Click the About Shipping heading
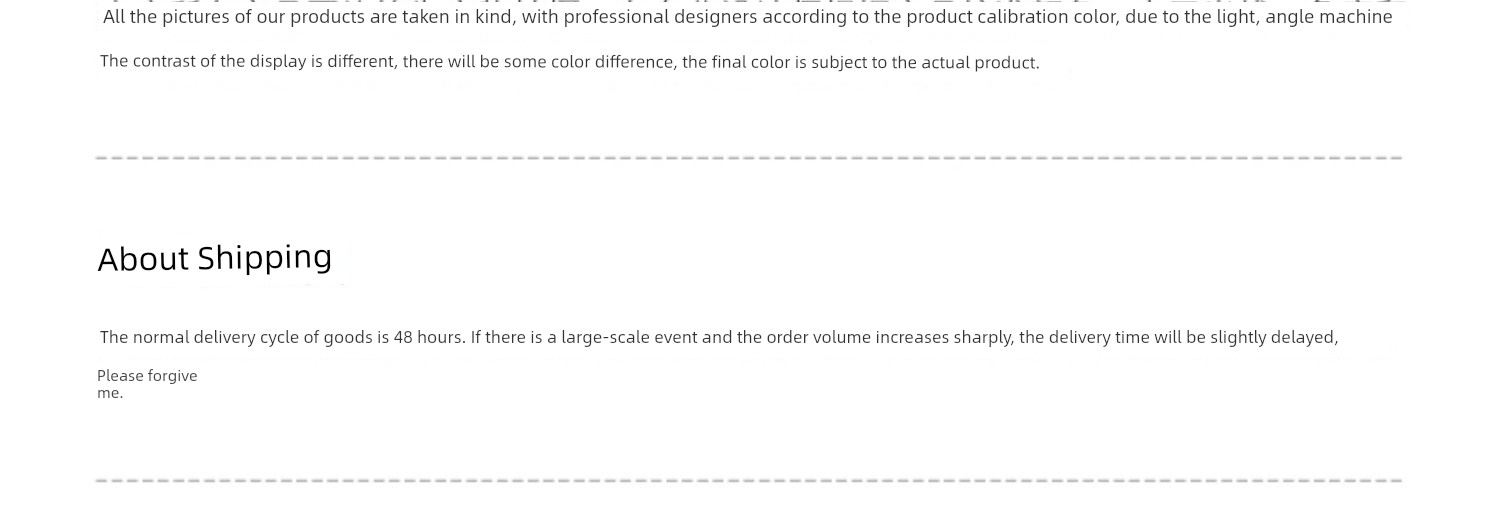The image size is (1500, 518). [215, 259]
